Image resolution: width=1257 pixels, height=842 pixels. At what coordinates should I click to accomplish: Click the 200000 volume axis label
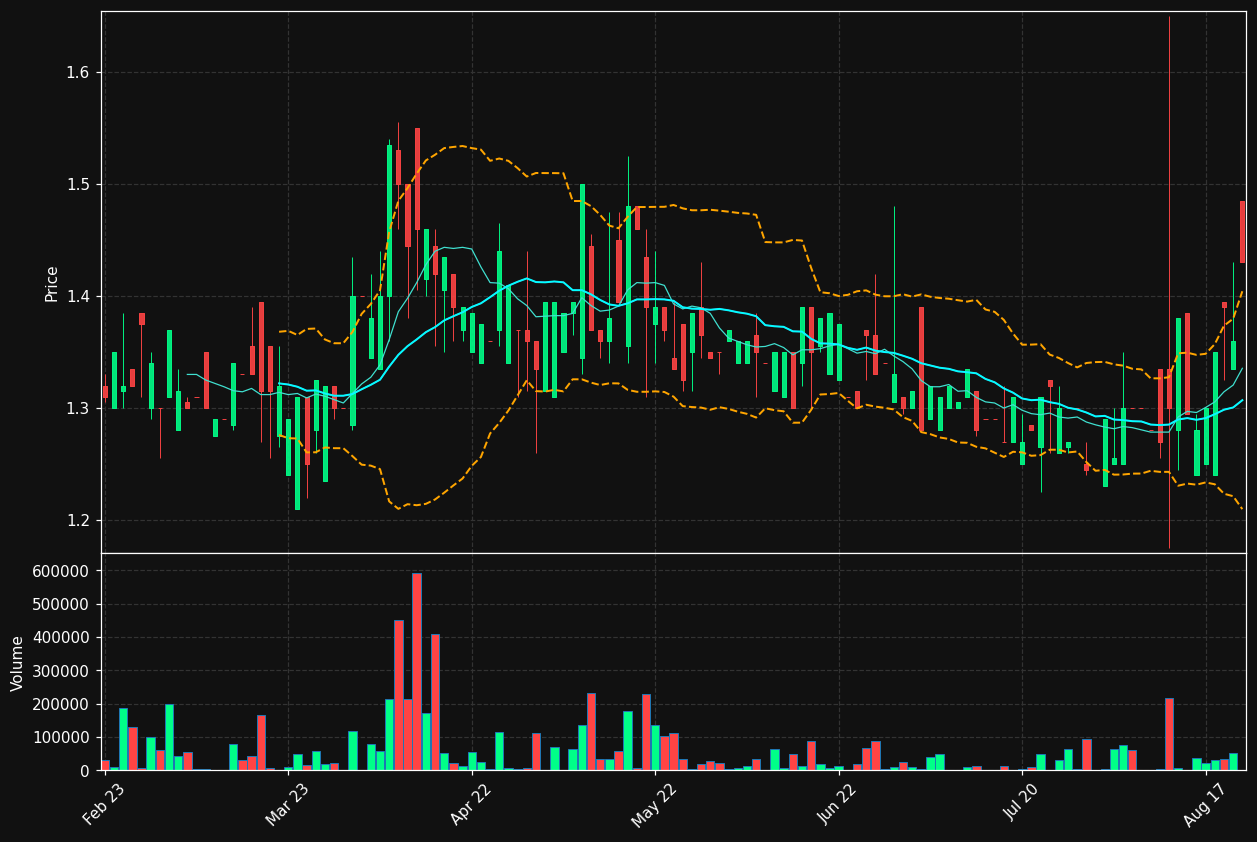(61, 705)
